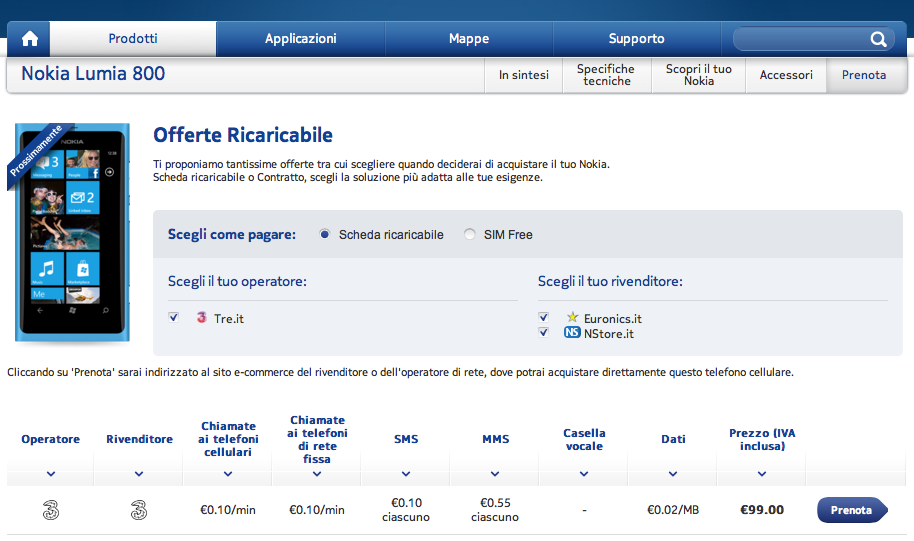Click the home icon in navigation bar
Screen dimensions: 914x541
(29, 39)
